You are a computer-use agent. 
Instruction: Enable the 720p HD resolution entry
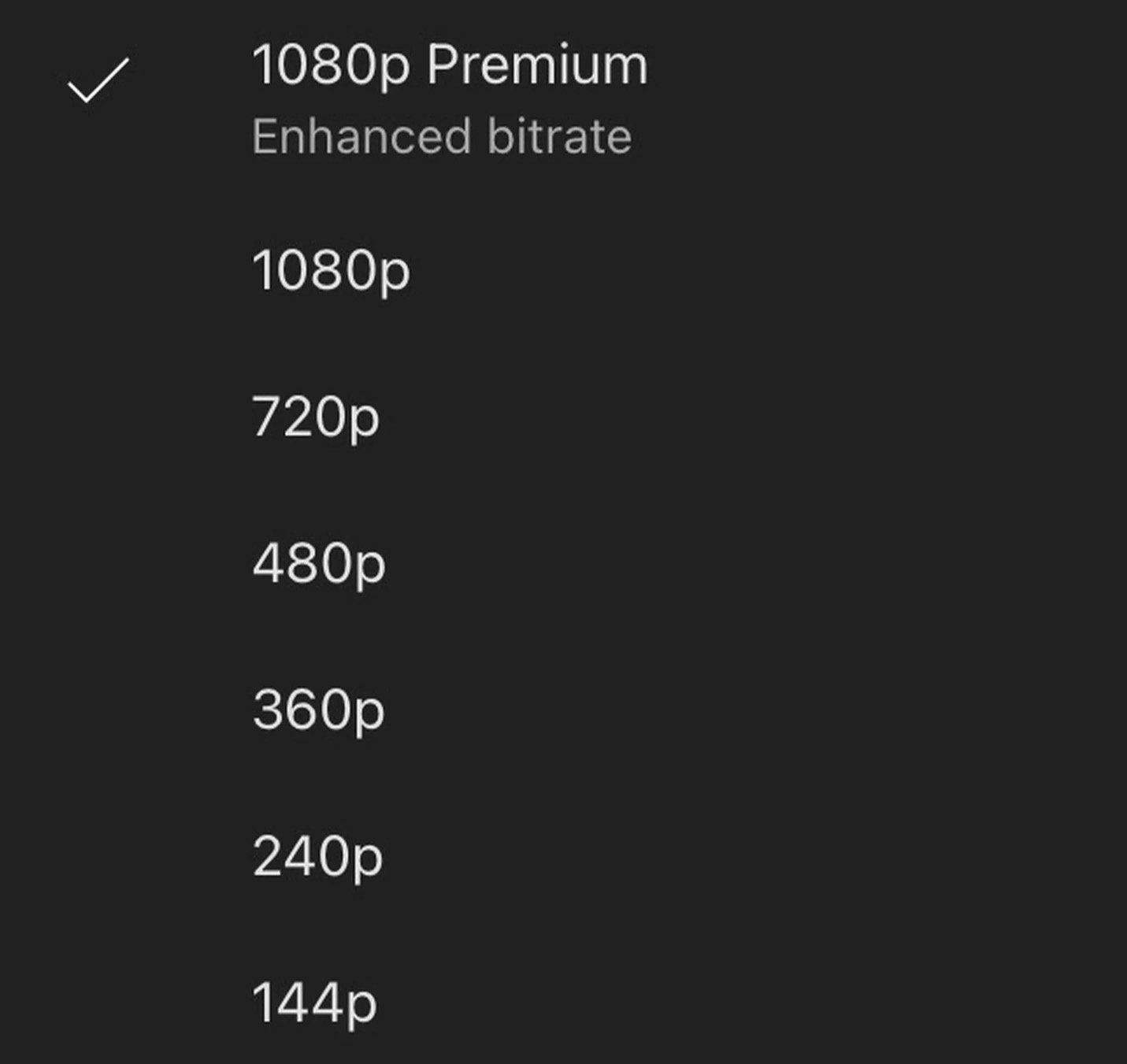tap(315, 417)
